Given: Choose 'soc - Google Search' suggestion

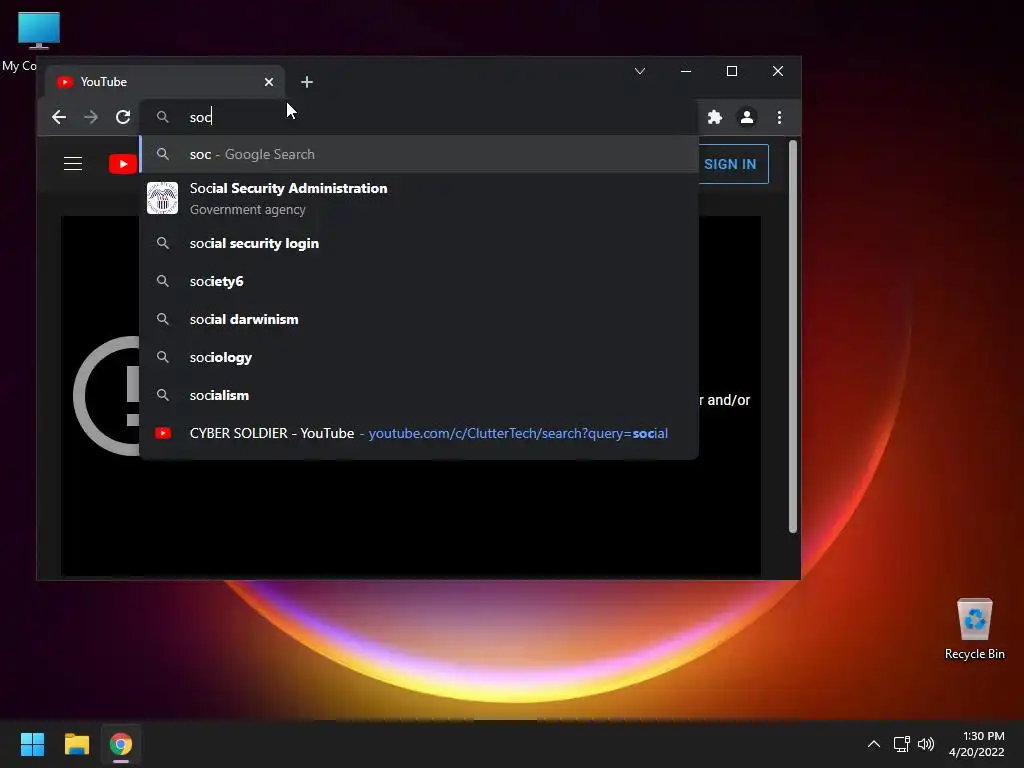Looking at the screenshot, I should tap(419, 154).
